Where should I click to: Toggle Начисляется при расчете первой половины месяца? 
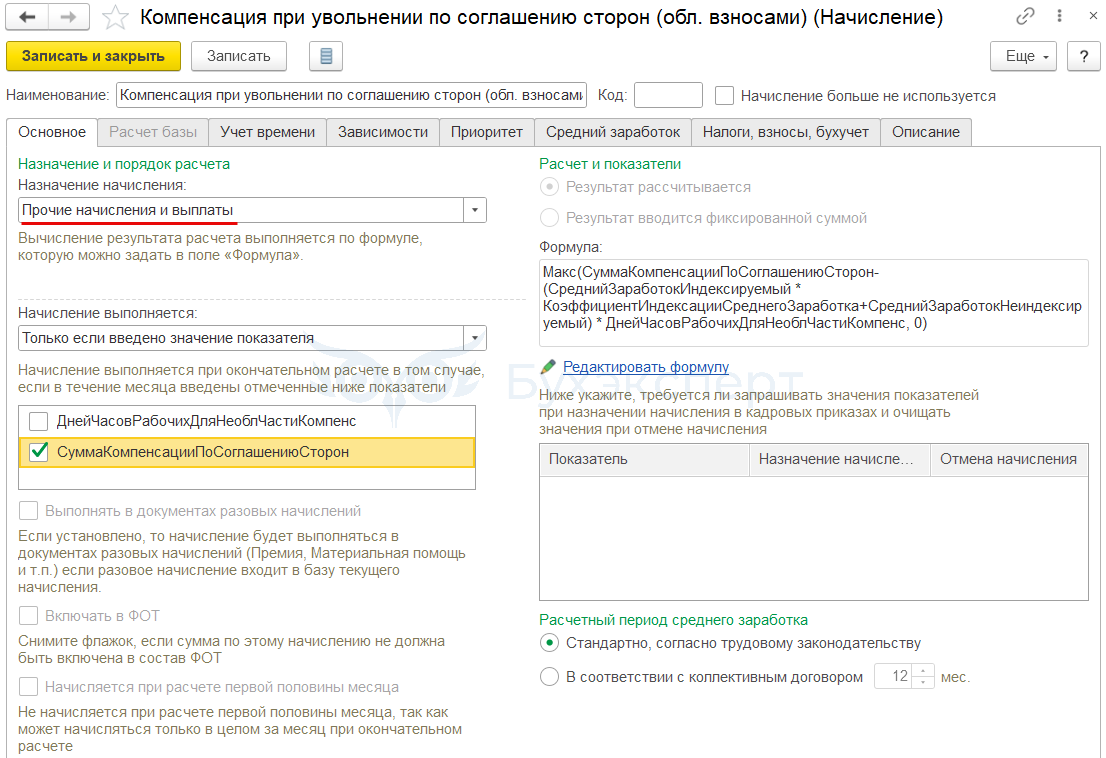click(x=28, y=687)
